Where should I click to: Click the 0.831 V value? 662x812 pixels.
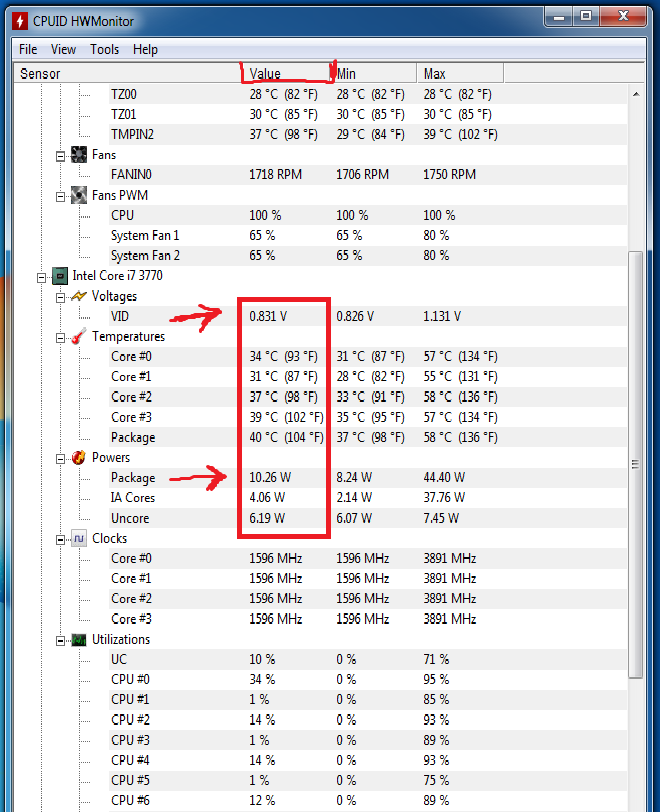[x=268, y=316]
